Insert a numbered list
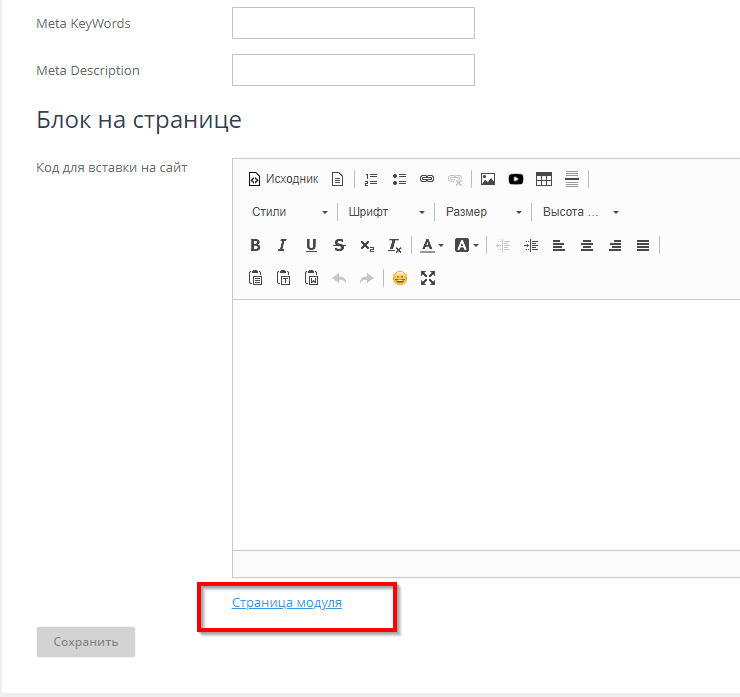 (x=371, y=179)
